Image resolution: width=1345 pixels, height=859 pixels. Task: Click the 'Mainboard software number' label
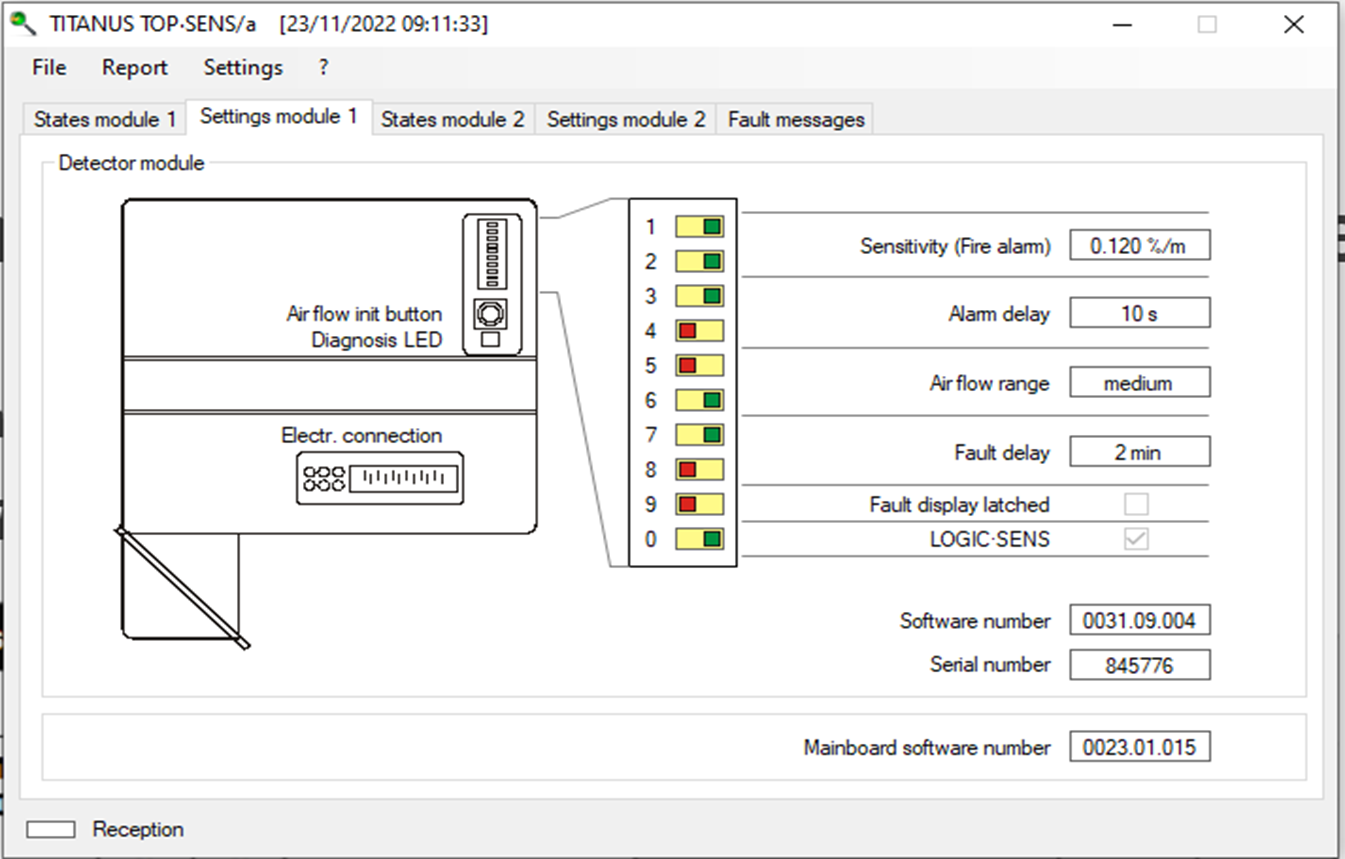[x=927, y=747]
